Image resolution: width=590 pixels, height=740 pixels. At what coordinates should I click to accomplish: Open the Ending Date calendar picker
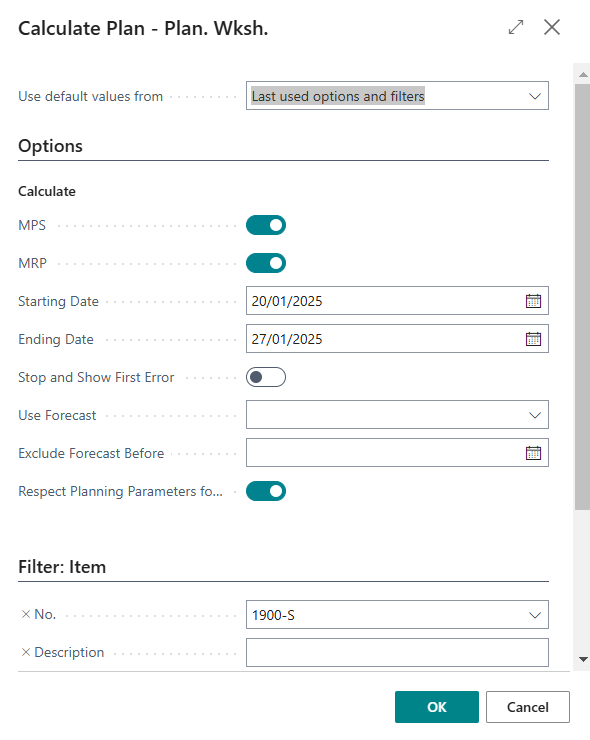pyautogui.click(x=533, y=339)
